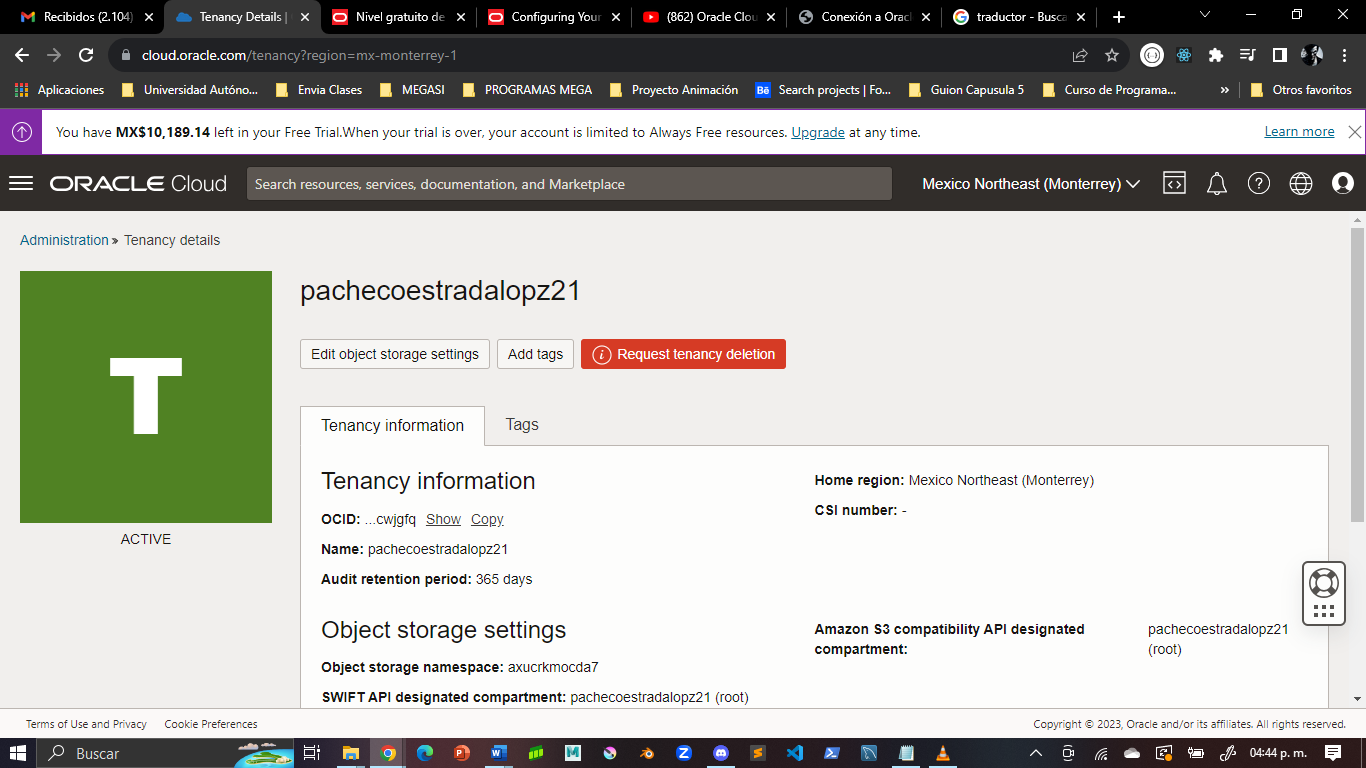Open the Windows notification center
The height and width of the screenshot is (768, 1366).
tap(1332, 753)
